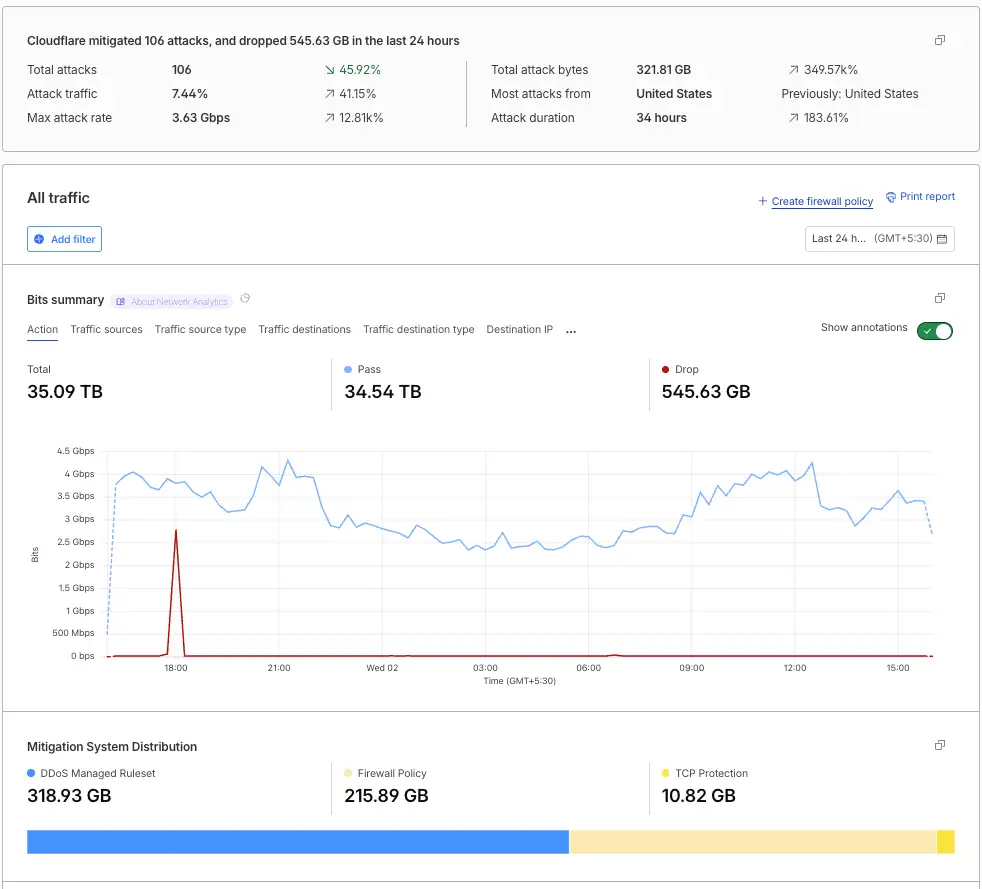Click the clock icon next to About Network Analytics

coord(245,298)
